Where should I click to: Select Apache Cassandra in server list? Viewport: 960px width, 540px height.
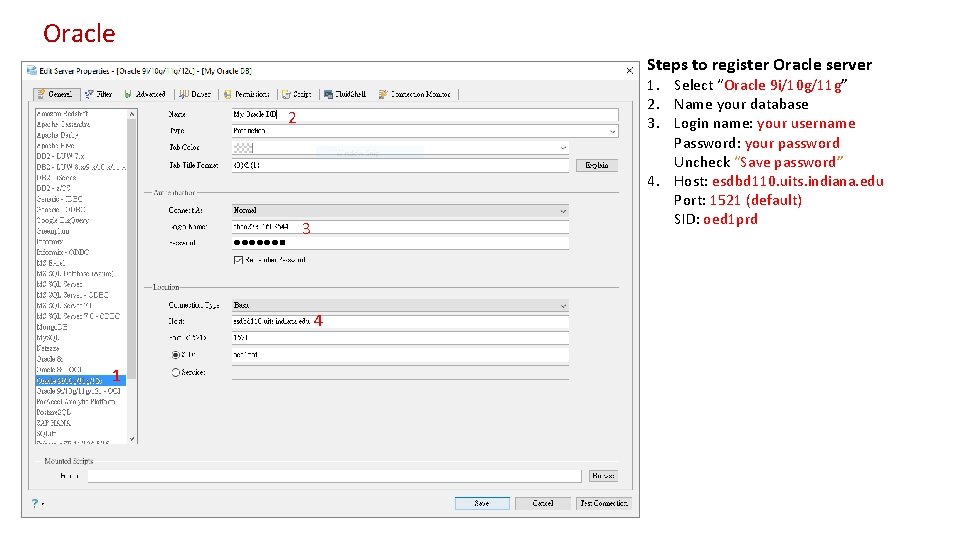63,124
